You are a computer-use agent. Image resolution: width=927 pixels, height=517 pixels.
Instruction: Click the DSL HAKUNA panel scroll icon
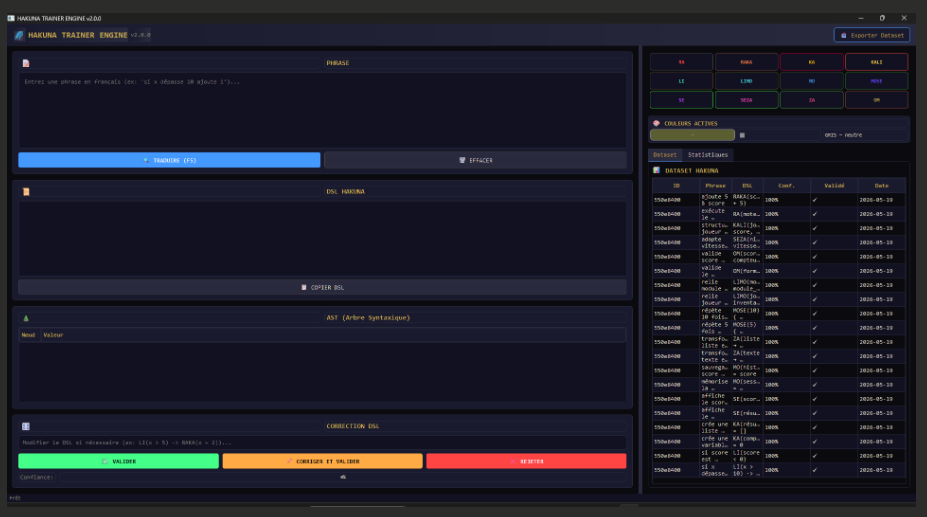[26, 192]
